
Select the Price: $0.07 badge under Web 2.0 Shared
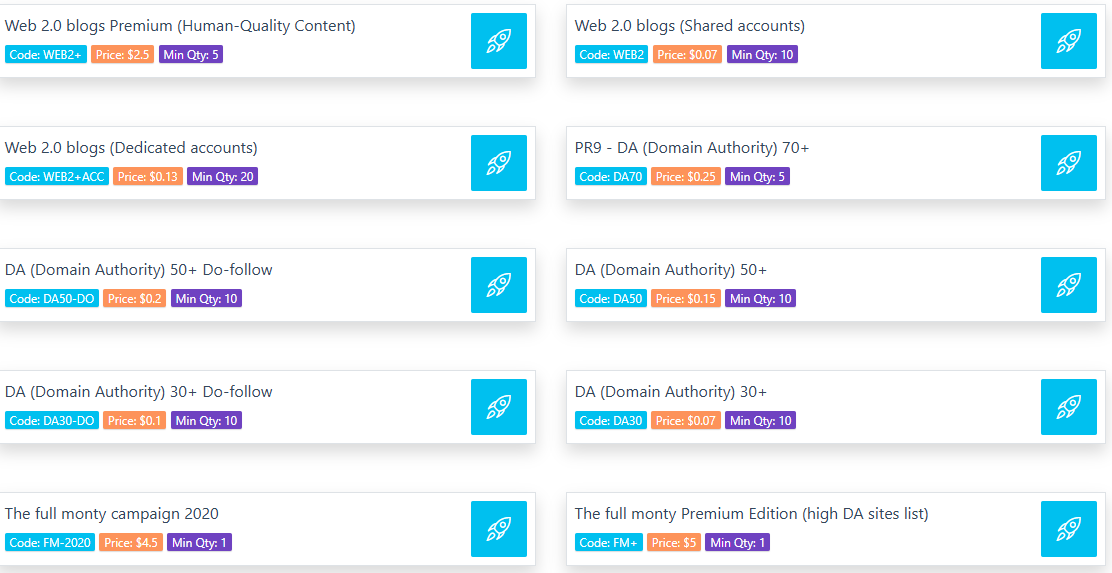(x=687, y=55)
